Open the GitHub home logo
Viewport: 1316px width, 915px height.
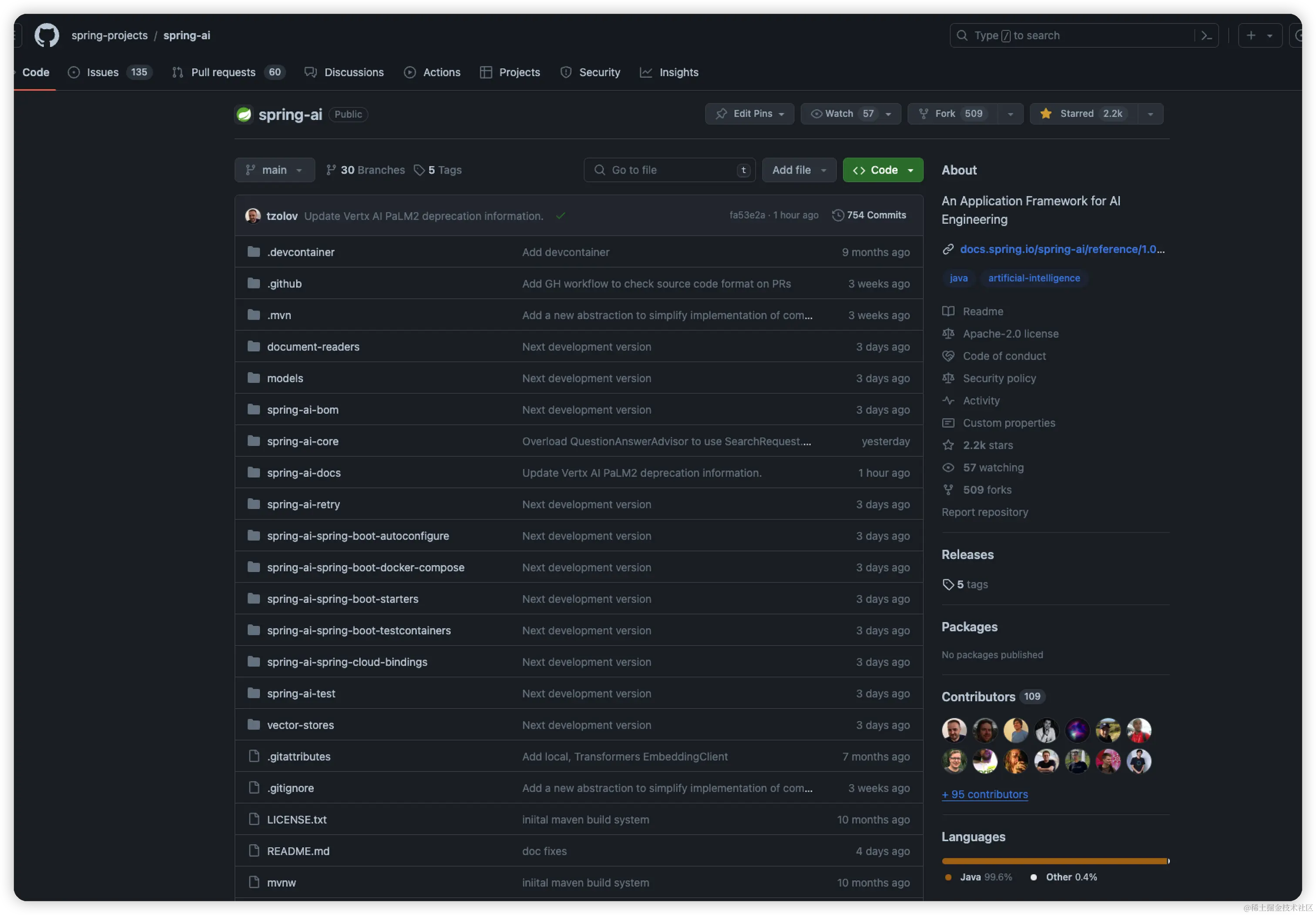coord(47,35)
